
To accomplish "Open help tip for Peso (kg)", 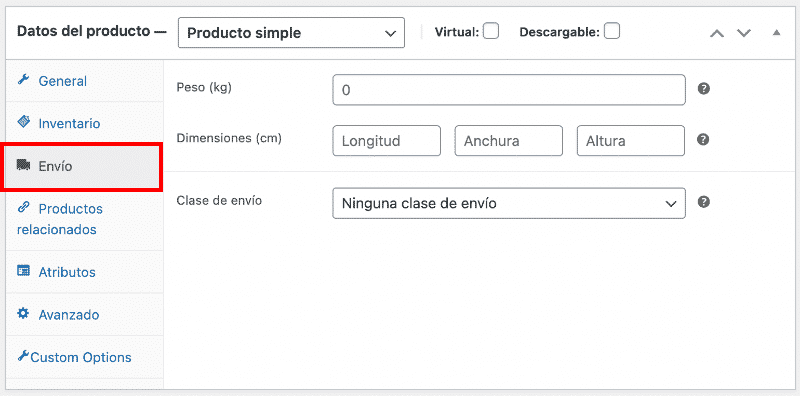I will [x=704, y=89].
